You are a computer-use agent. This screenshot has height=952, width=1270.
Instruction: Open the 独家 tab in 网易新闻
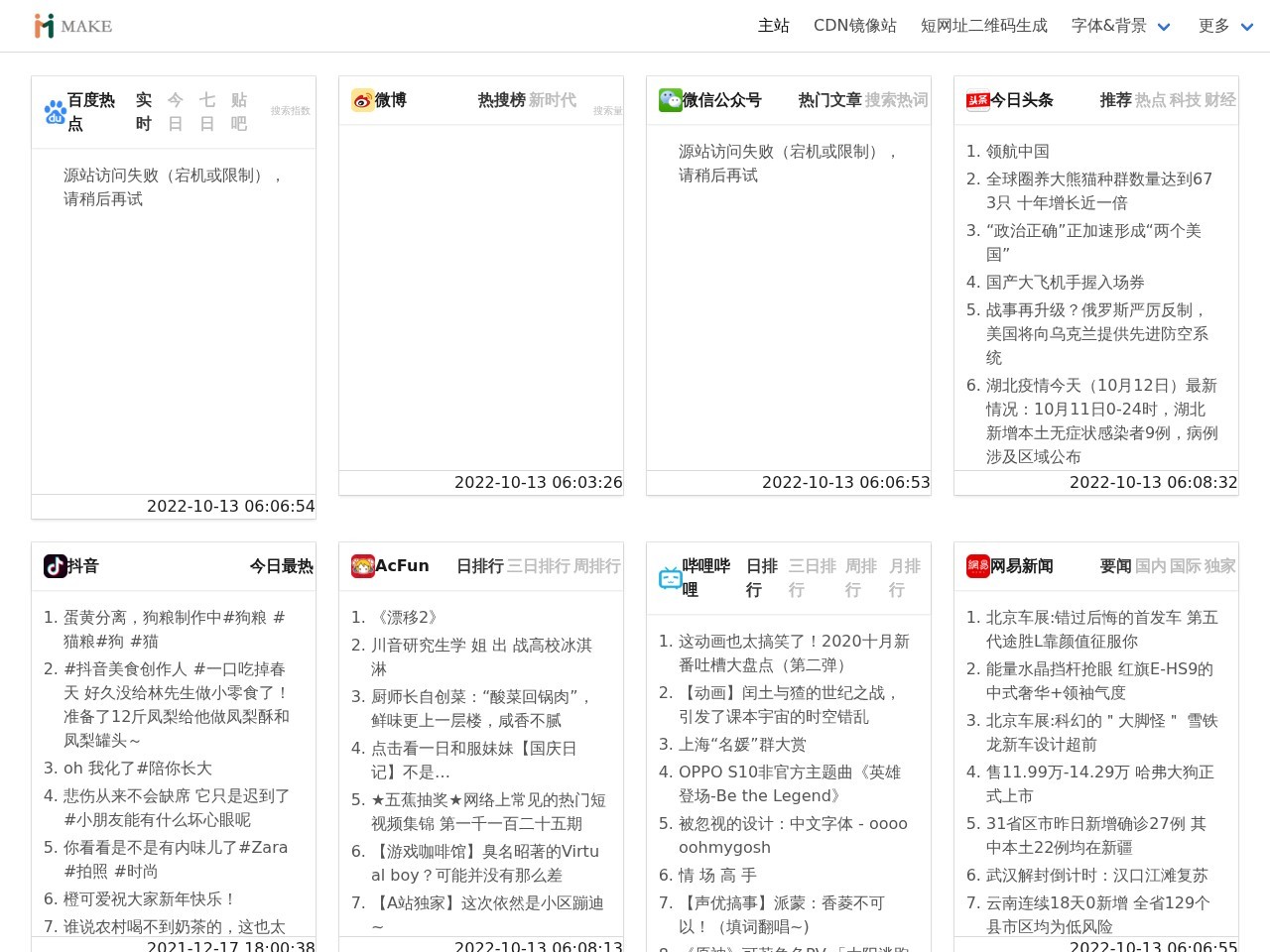click(1220, 566)
